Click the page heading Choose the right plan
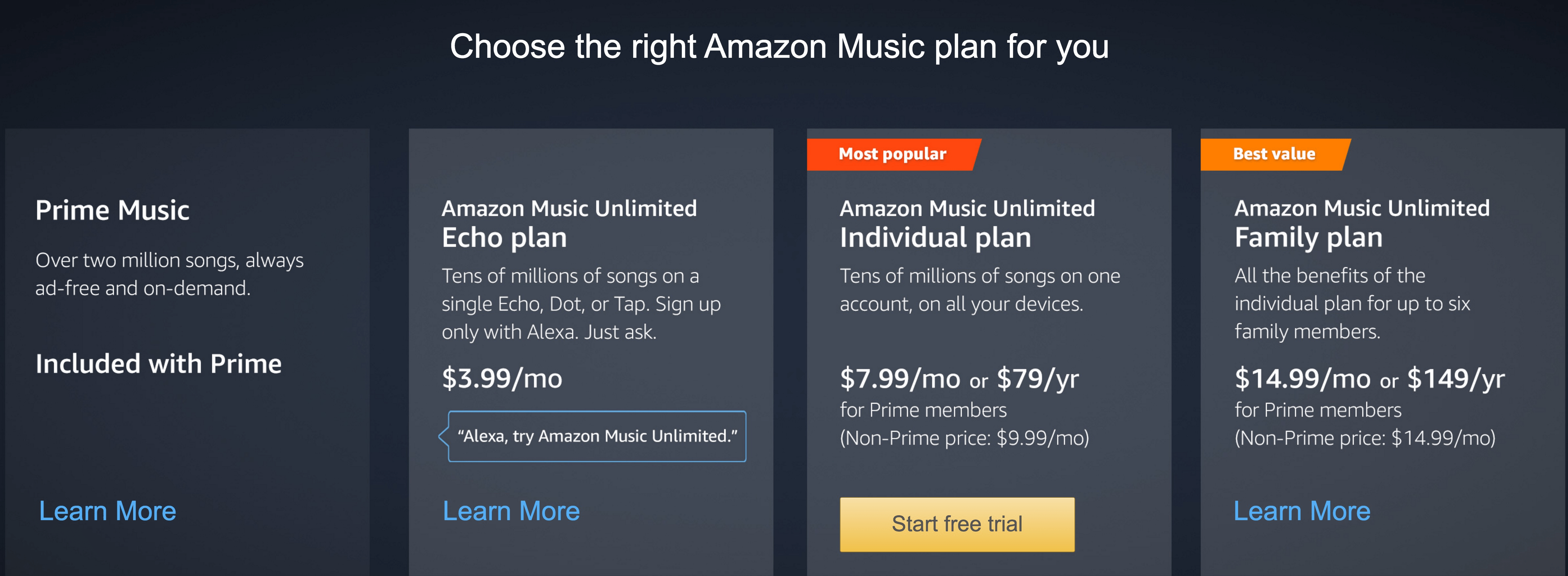The height and width of the screenshot is (576, 1568). coord(779,46)
